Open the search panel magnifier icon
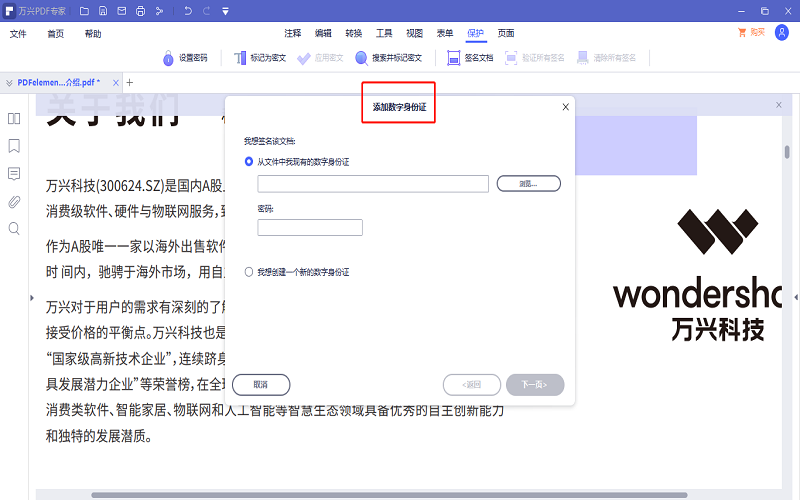Screen dimensions: 800x500 pos(14,228)
